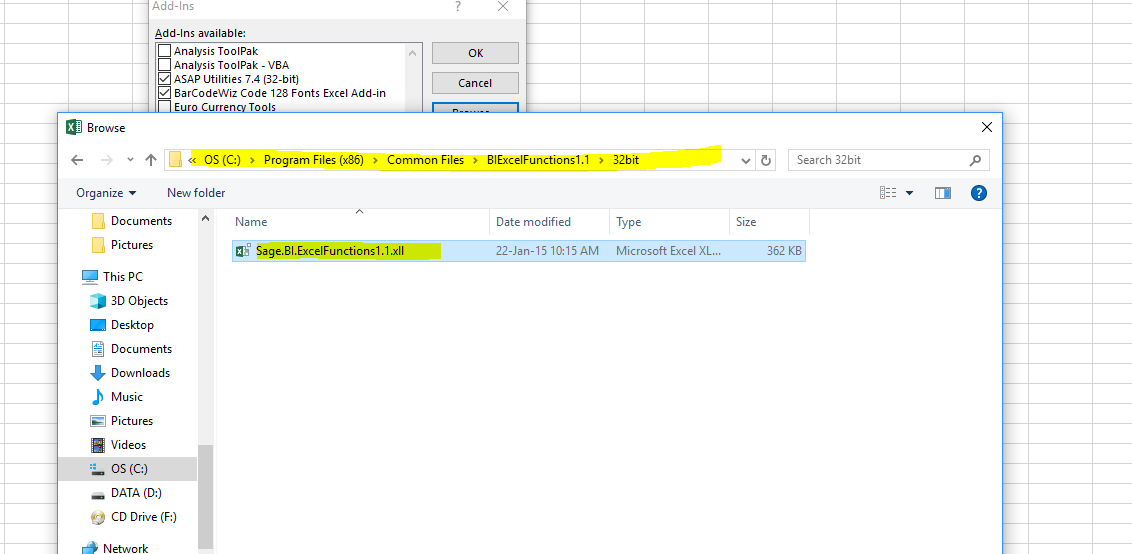Click the 22-Jan-15 10:15 AM date cell
Image resolution: width=1132 pixels, height=554 pixels.
(x=547, y=251)
